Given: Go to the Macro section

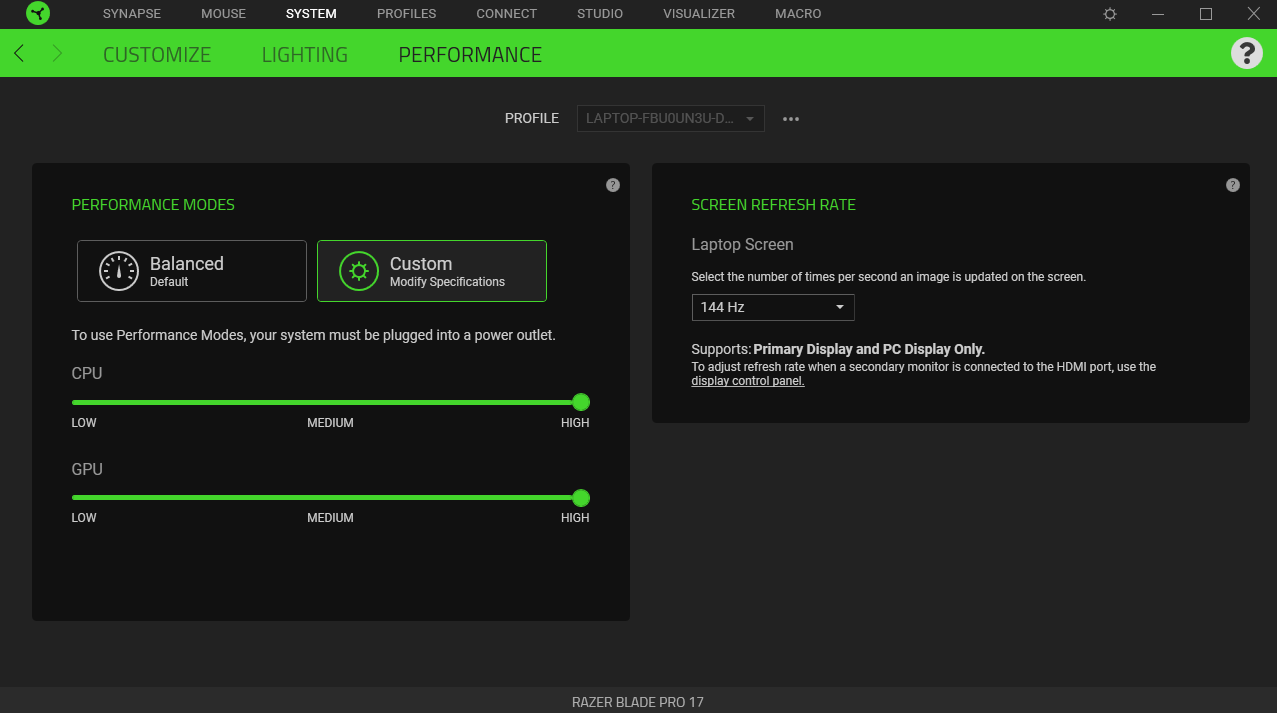Looking at the screenshot, I should point(798,14).
